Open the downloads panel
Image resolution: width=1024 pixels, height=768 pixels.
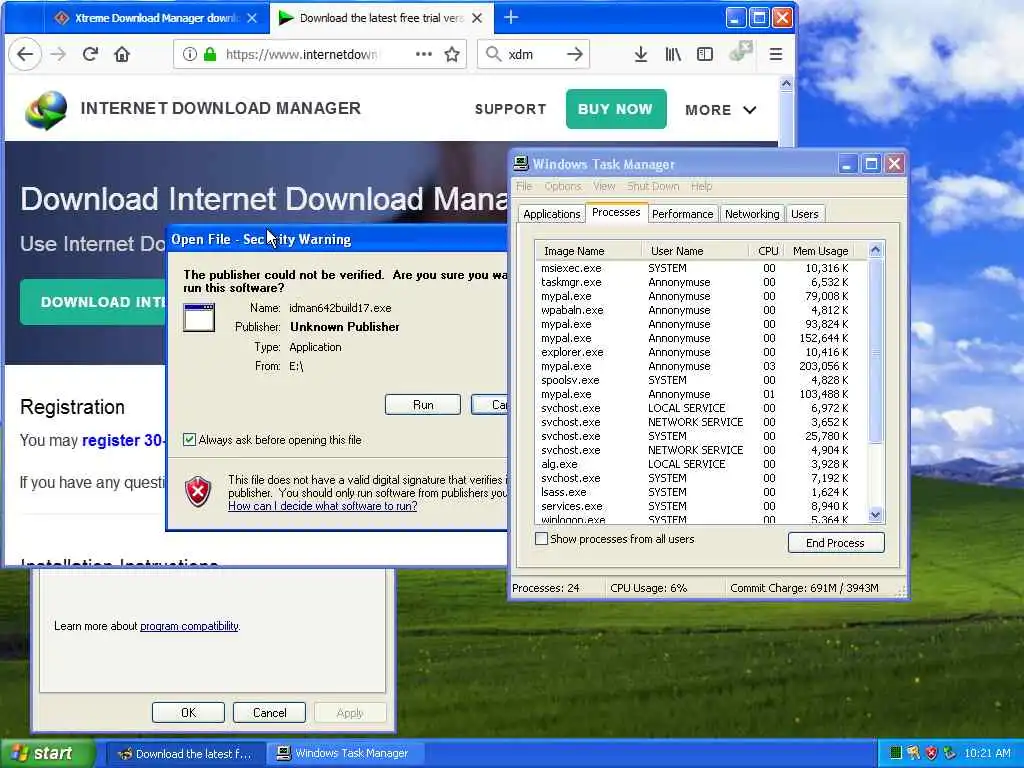click(x=641, y=54)
